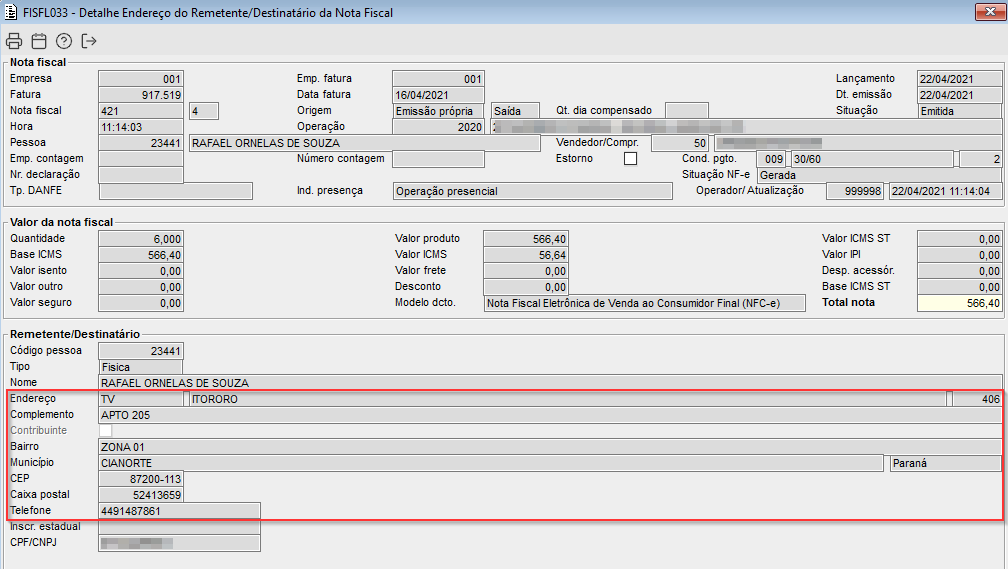Close the FISFL033 window
This screenshot has height=569, width=1008.
[x=990, y=12]
